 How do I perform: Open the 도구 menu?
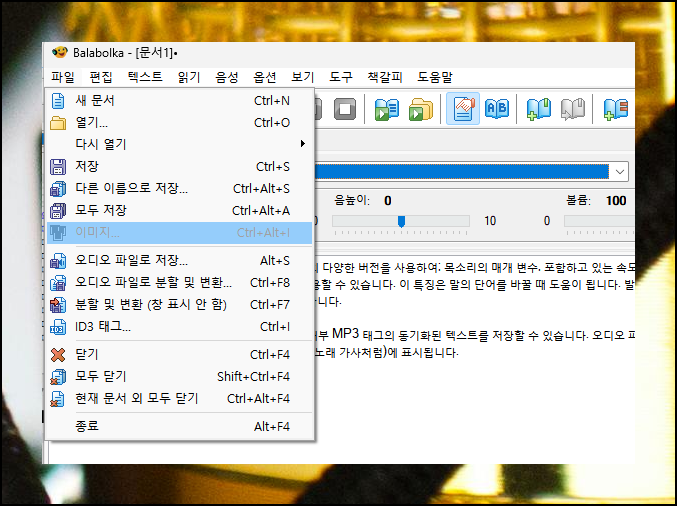pos(341,77)
